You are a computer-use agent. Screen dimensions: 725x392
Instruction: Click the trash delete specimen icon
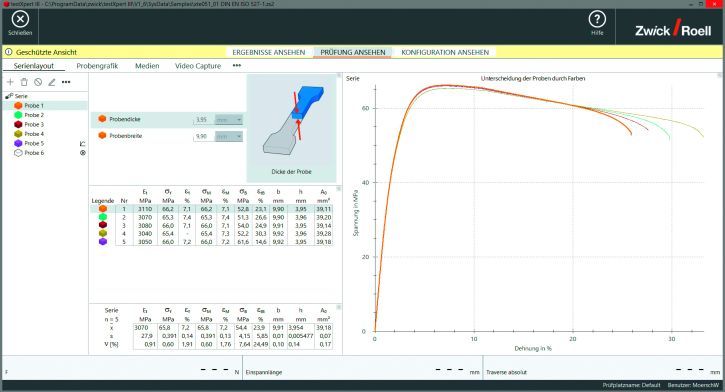(x=24, y=82)
